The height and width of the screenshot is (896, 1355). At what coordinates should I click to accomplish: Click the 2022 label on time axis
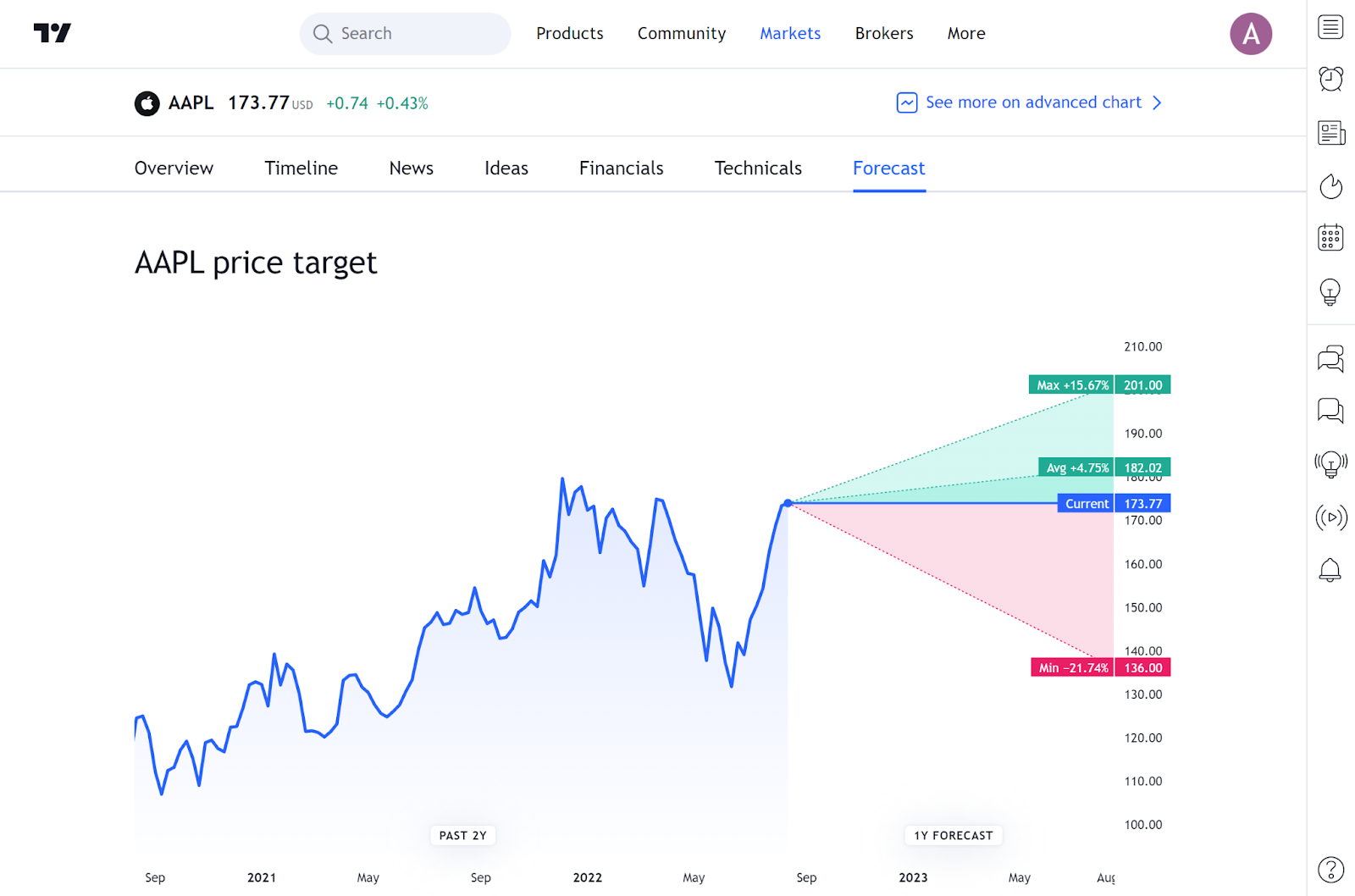tap(587, 877)
